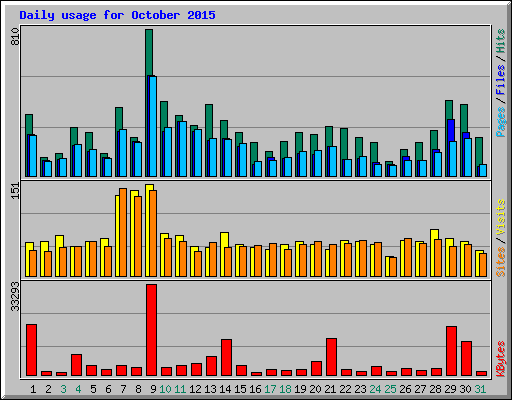Click the day 9 axis label
Image resolution: width=512 pixels, height=400 pixels.
pos(153,389)
